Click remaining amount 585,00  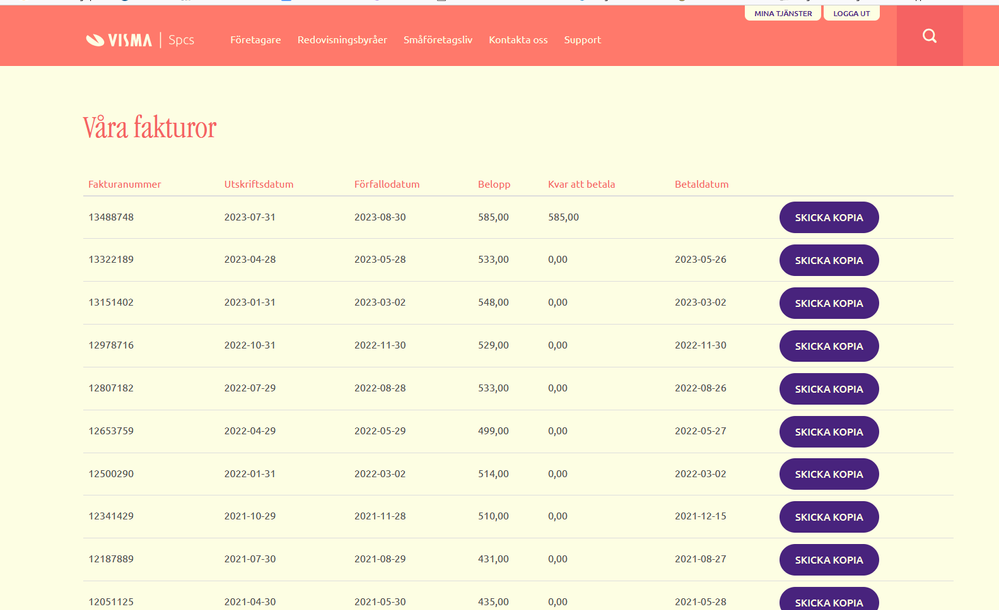pos(563,217)
